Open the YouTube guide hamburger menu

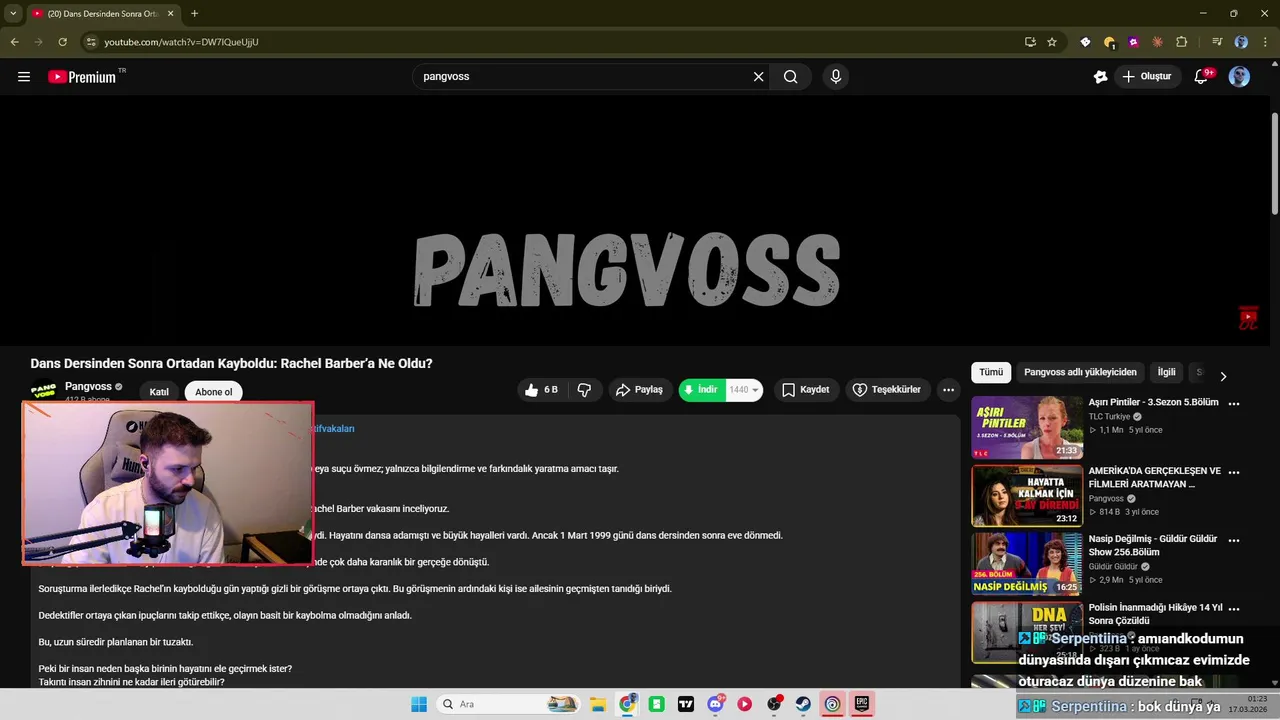(24, 77)
